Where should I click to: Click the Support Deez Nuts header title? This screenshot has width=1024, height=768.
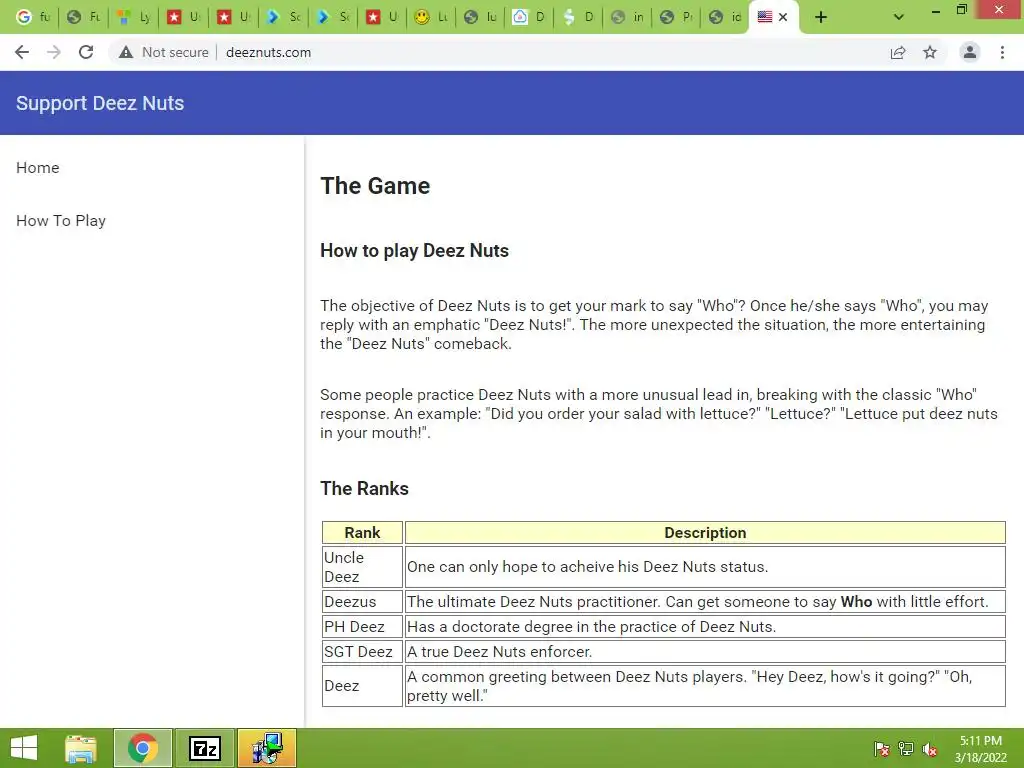pos(100,103)
